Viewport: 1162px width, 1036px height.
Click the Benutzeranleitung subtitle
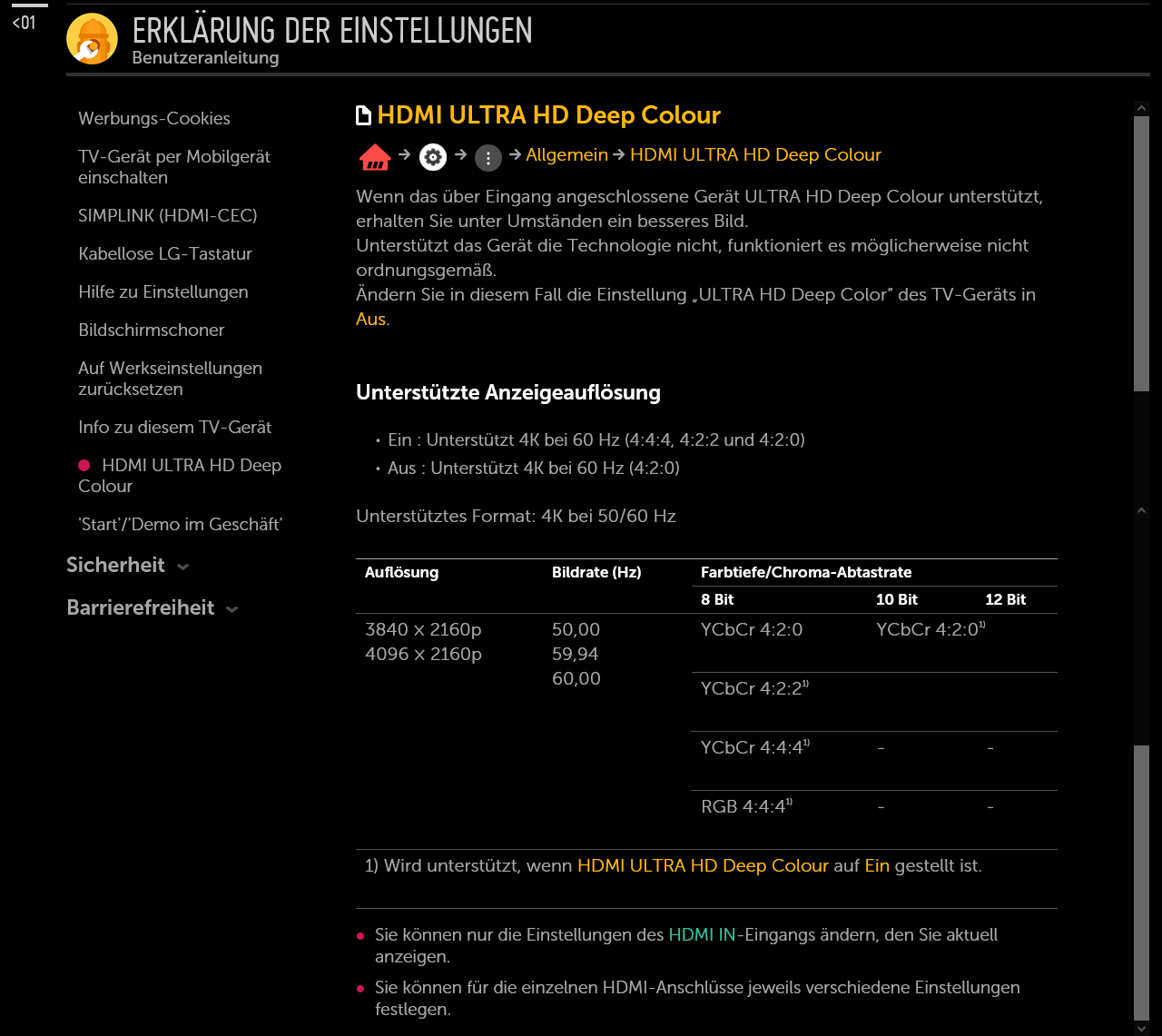click(205, 58)
